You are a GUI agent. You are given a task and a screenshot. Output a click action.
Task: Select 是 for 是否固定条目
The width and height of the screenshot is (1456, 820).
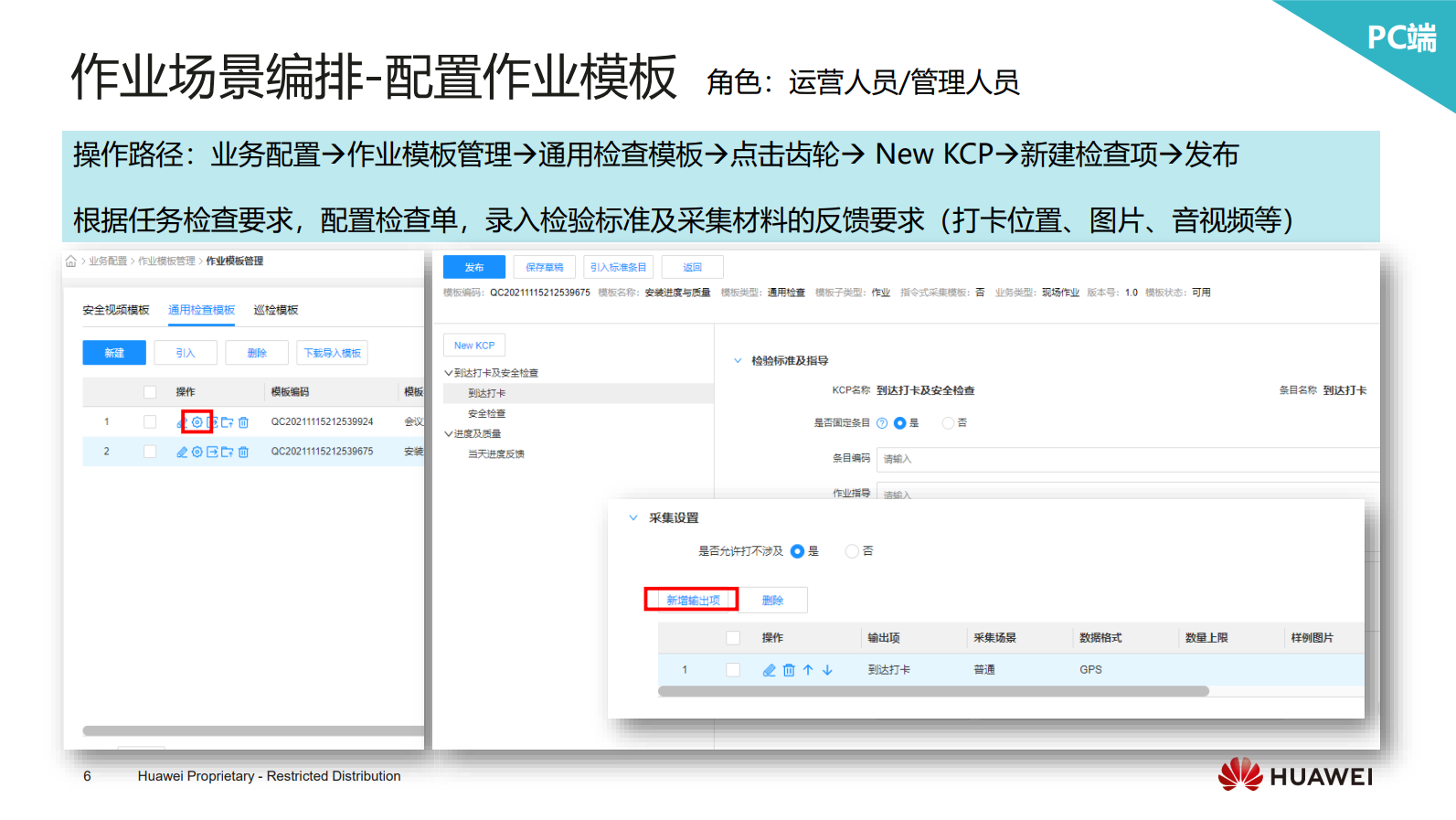[x=899, y=423]
